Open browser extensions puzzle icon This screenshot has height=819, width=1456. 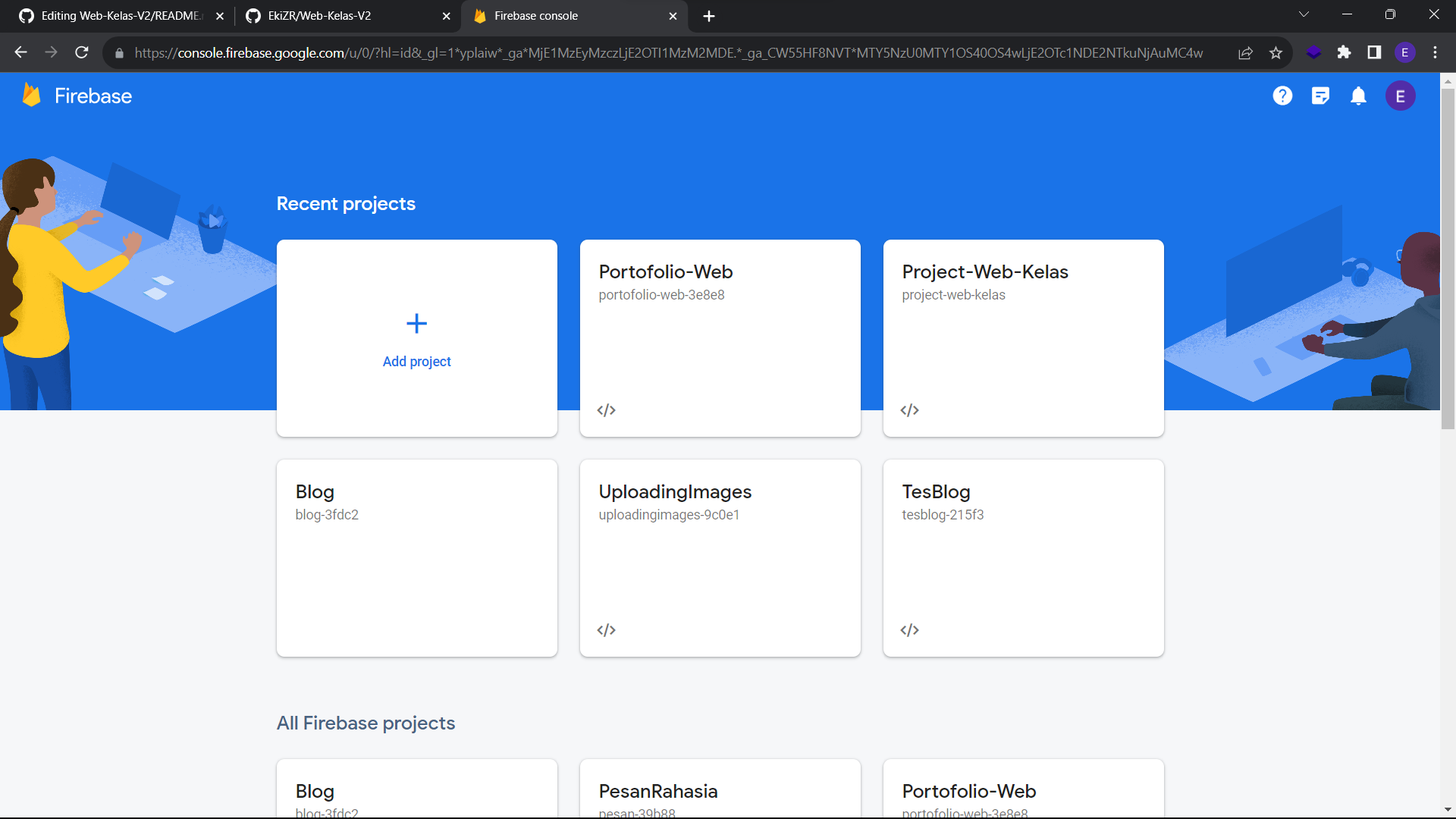(x=1345, y=52)
